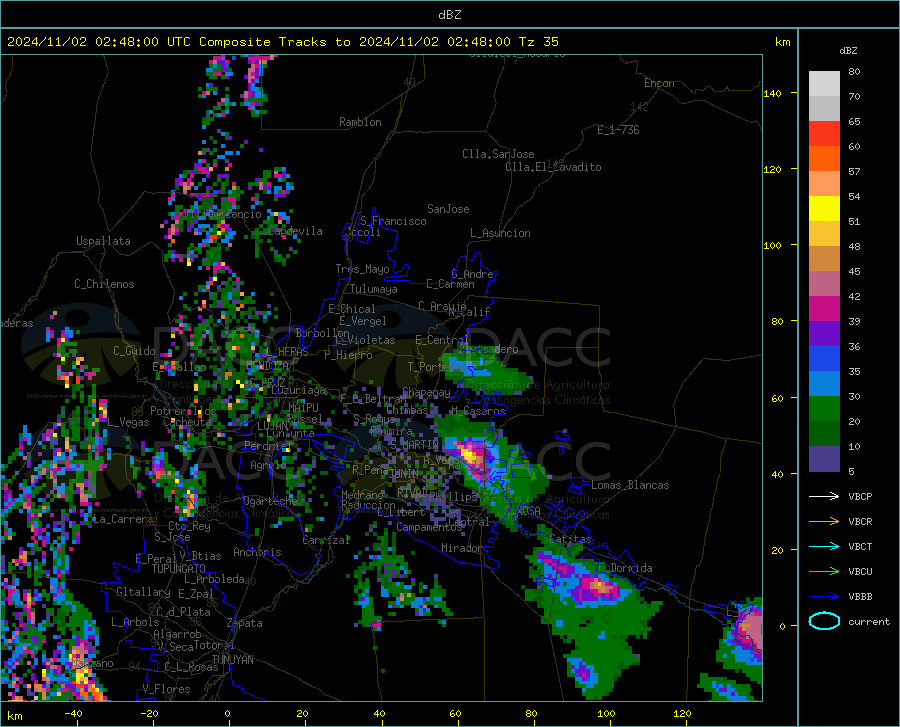The image size is (900, 727).
Task: Click the Lomas_Blancas map label
Action: 630,485
